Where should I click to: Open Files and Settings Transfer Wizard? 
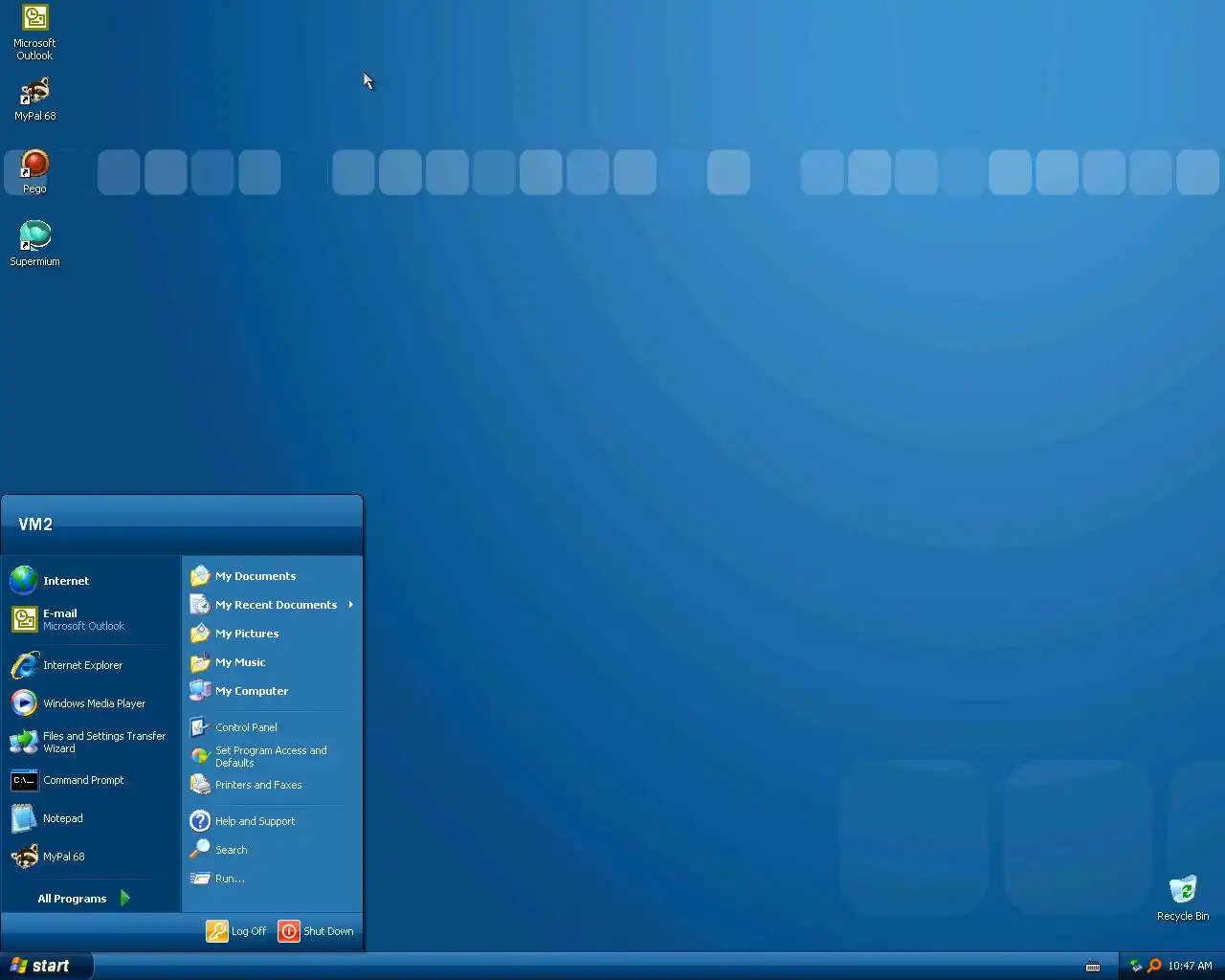pos(91,742)
